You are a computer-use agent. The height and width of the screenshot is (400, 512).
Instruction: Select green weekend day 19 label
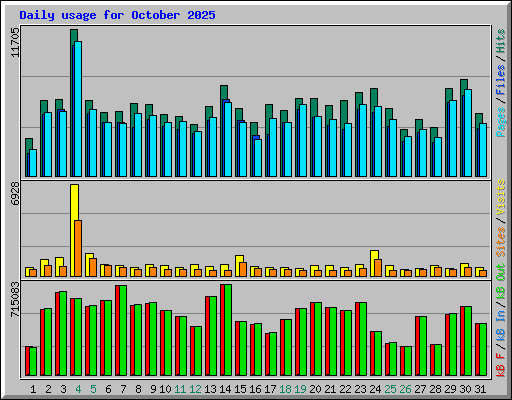[300, 389]
